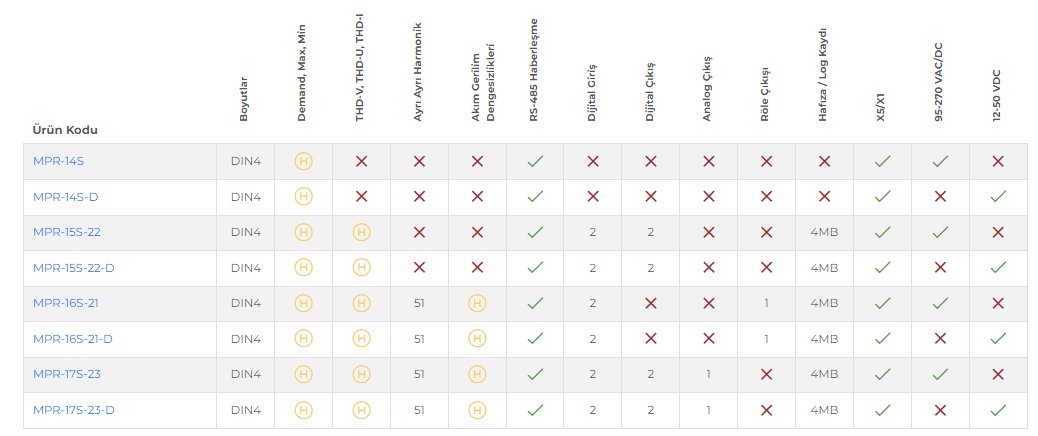Click the Demand H icon for MPR-14S
The width and height of the screenshot is (1038, 436).
coord(304,161)
